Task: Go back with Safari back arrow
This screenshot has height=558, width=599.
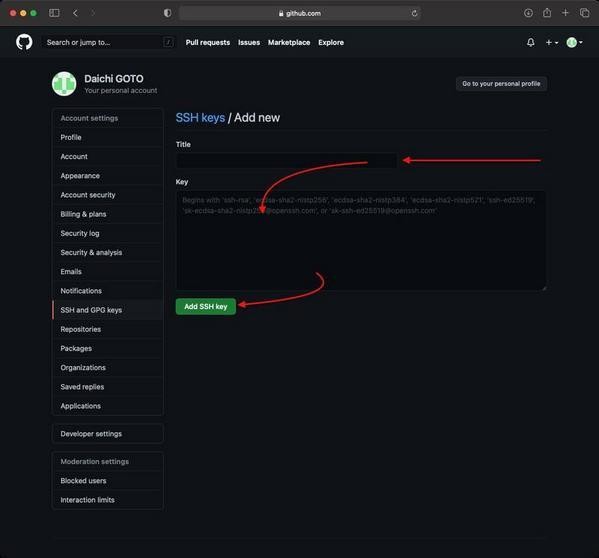Action: pyautogui.click(x=75, y=13)
